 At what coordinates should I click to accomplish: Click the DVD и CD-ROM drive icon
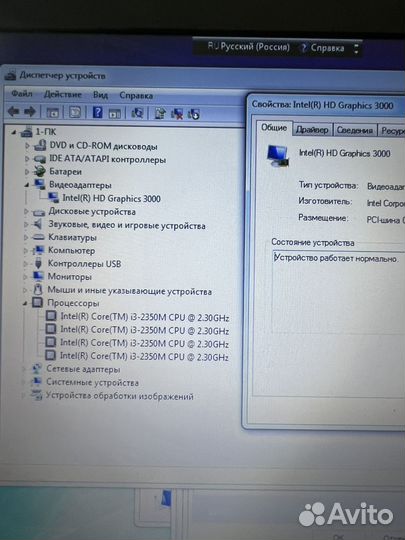[x=40, y=146]
